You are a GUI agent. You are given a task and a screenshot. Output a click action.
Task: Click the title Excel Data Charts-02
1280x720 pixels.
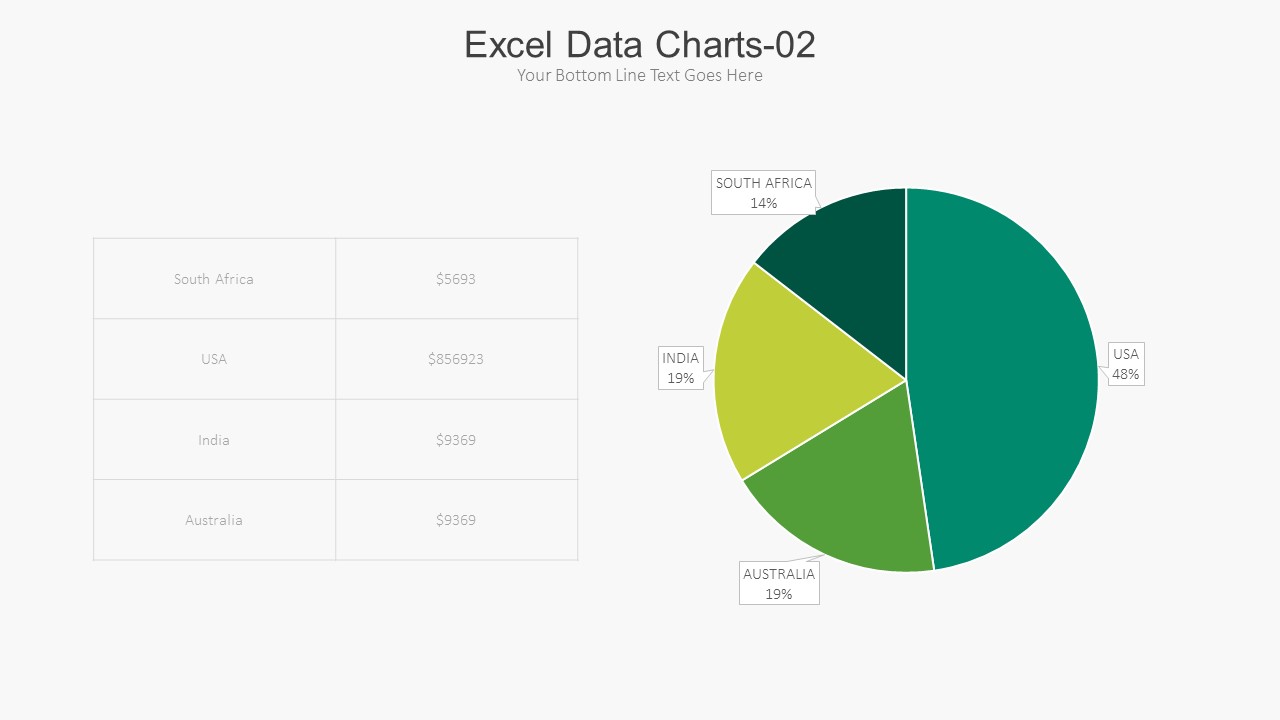point(639,45)
